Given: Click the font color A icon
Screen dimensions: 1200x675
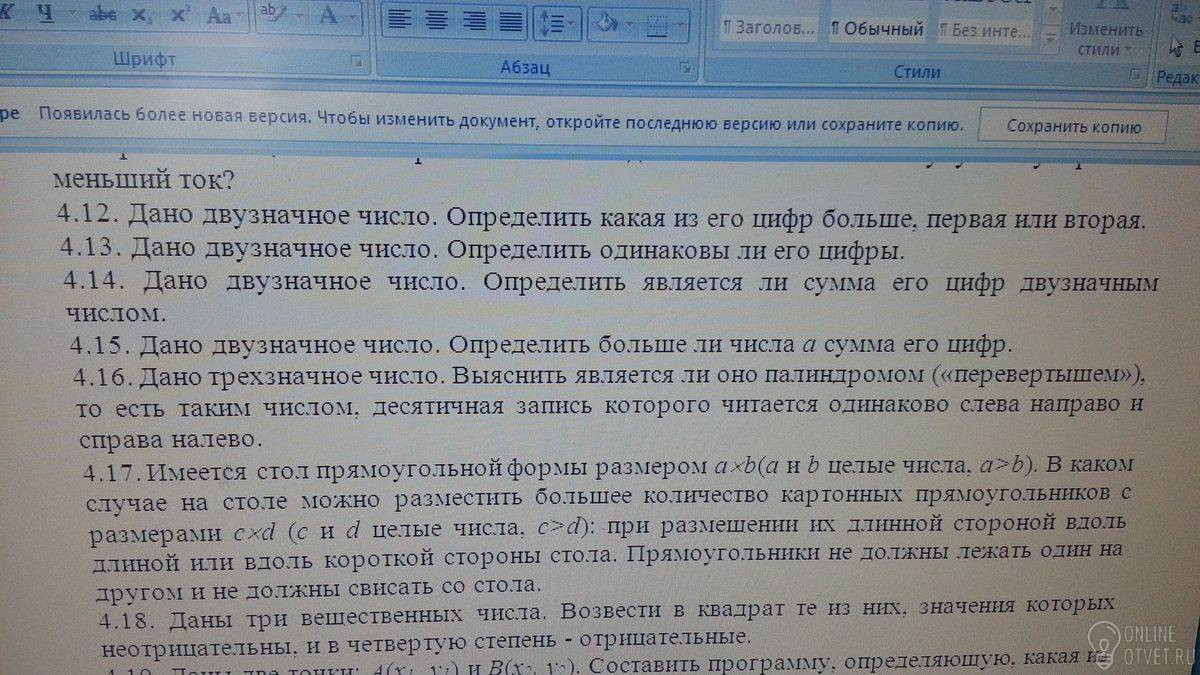Looking at the screenshot, I should tap(328, 16).
